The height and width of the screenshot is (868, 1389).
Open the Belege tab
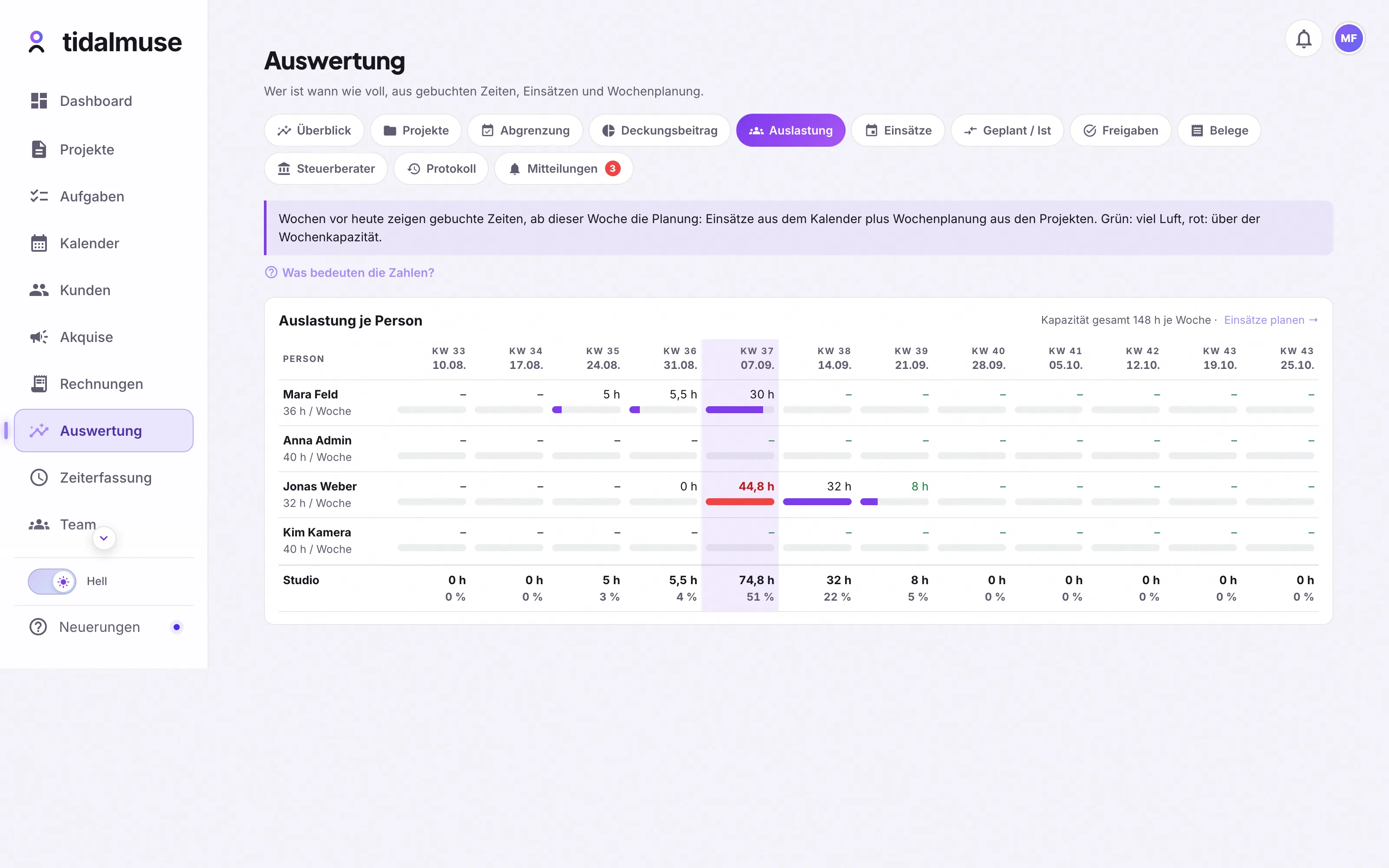[x=1219, y=130]
